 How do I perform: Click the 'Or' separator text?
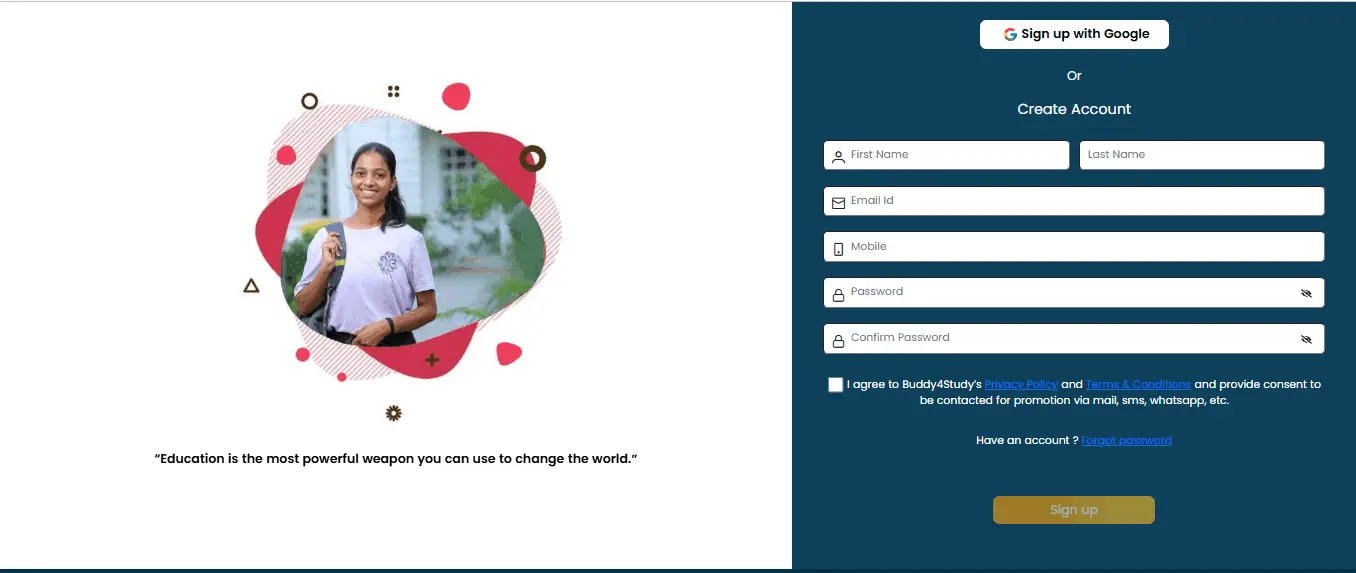click(1074, 76)
